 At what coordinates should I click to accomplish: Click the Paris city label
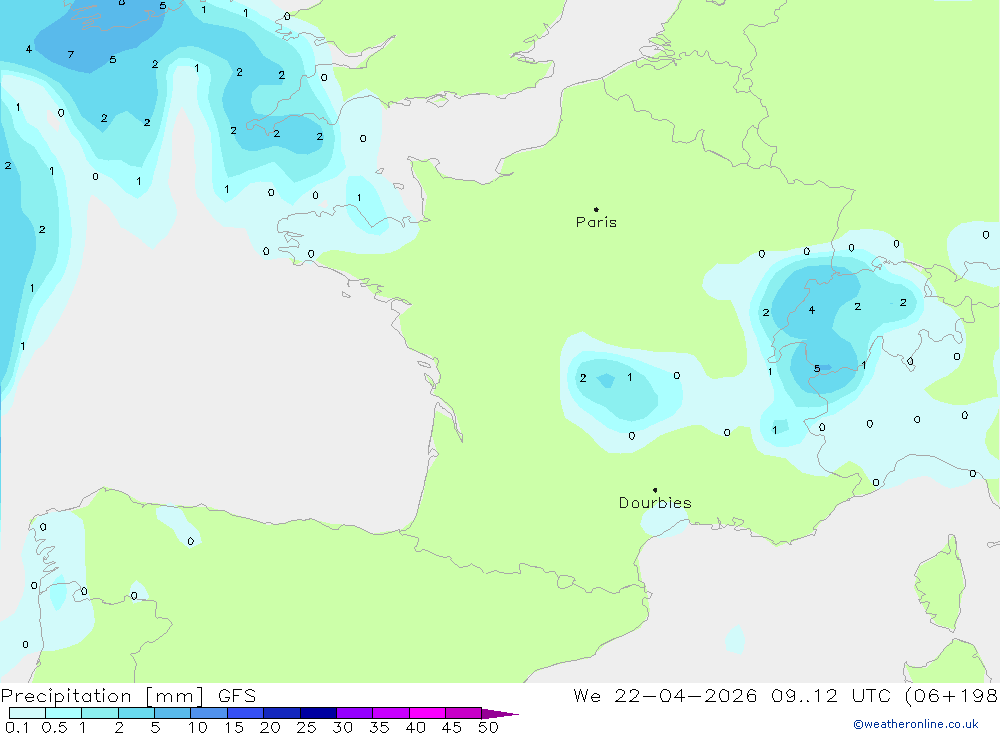596,222
